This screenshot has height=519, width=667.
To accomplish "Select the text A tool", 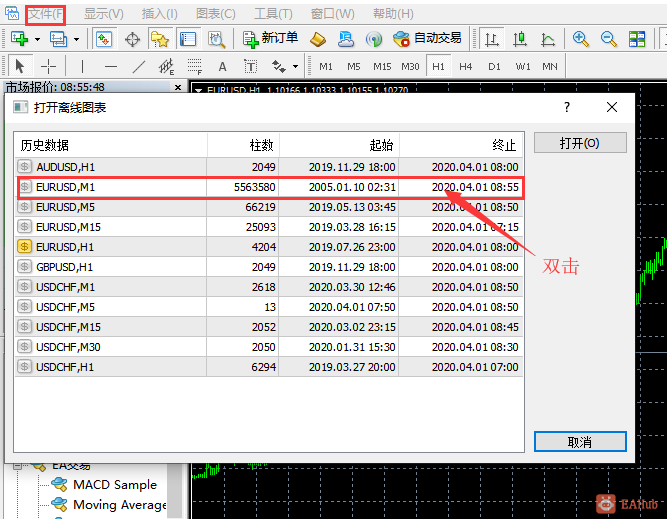I will pyautogui.click(x=222, y=66).
